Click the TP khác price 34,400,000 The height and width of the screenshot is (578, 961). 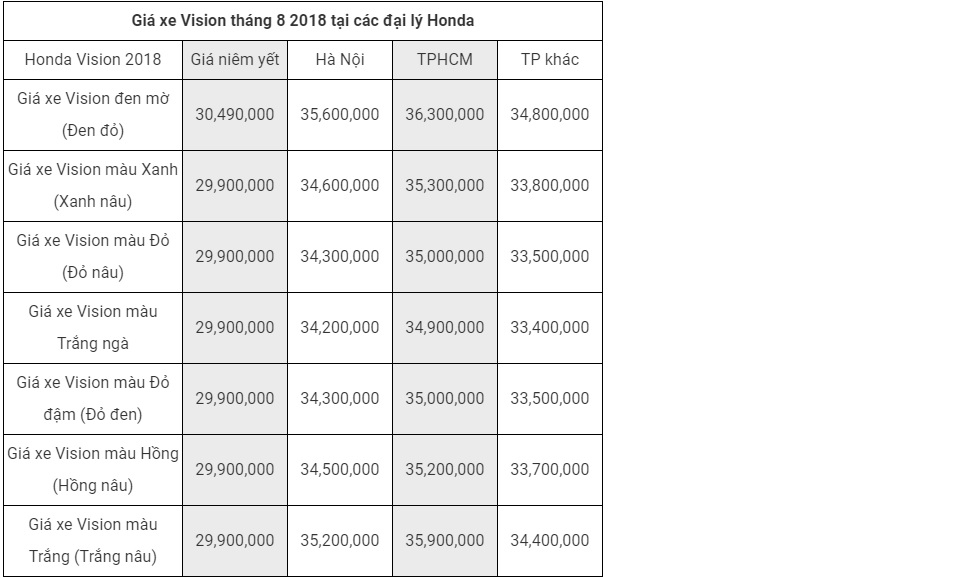(550, 540)
